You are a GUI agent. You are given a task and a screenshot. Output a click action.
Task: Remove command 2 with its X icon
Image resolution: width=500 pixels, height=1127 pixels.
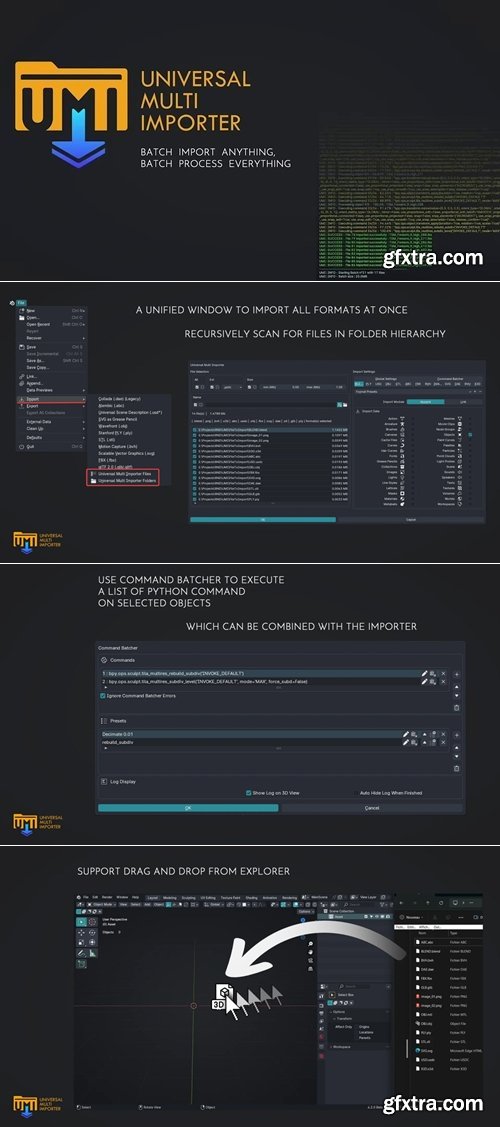click(x=443, y=681)
